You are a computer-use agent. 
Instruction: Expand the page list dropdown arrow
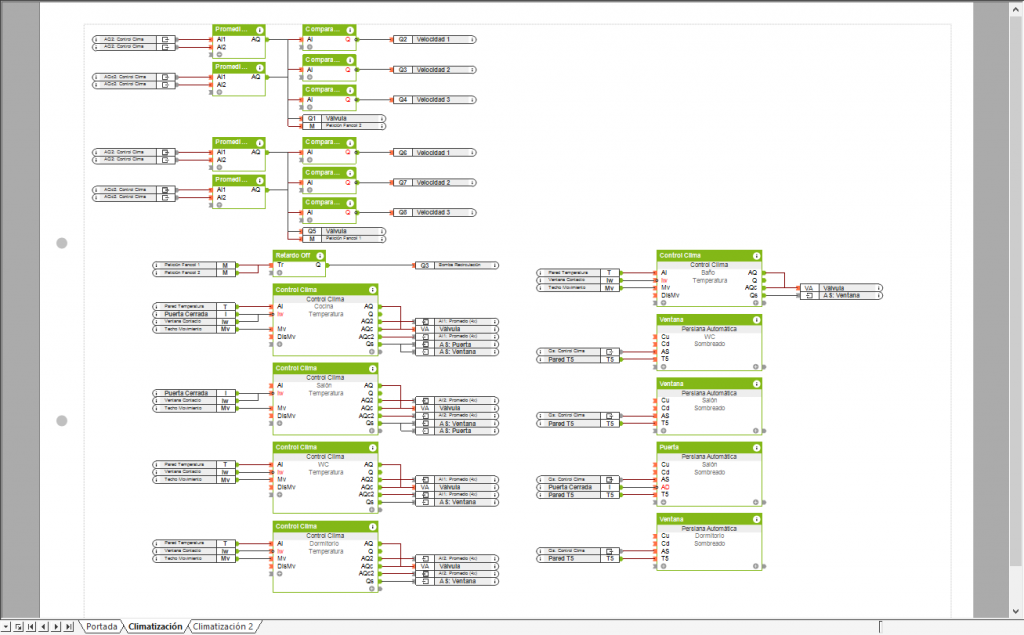point(6,627)
